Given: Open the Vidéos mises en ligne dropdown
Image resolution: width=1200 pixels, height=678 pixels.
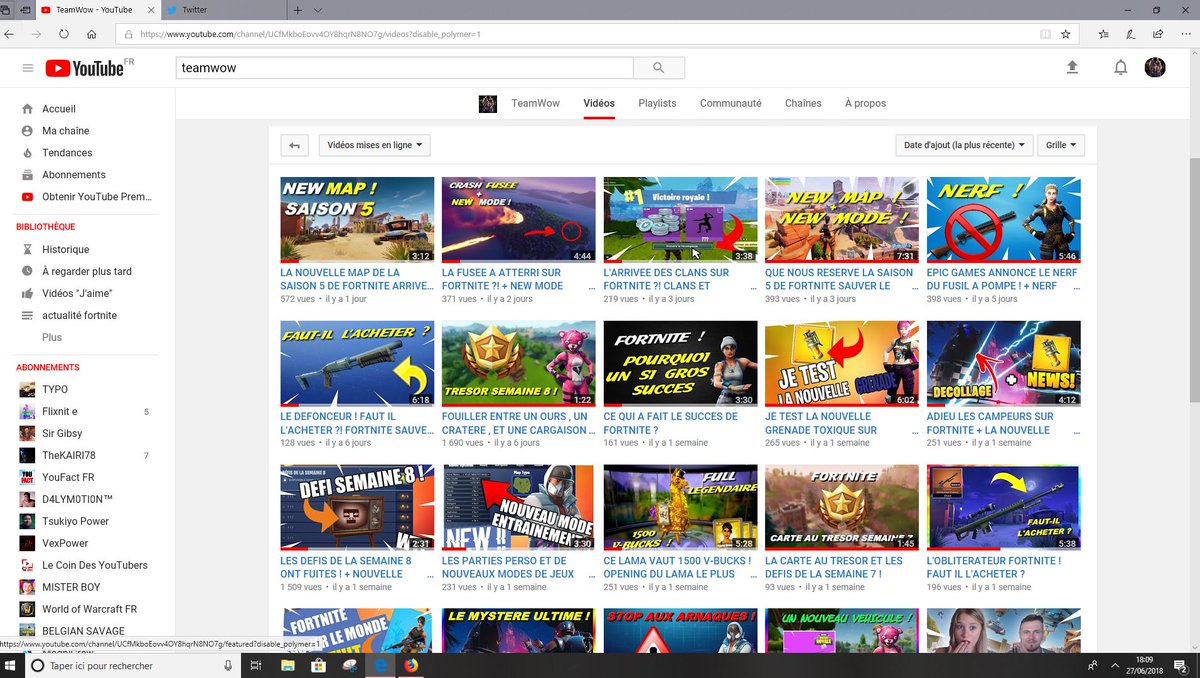Looking at the screenshot, I should [374, 145].
